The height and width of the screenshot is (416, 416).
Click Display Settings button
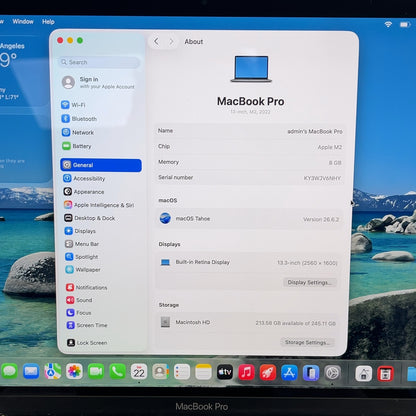click(x=310, y=282)
